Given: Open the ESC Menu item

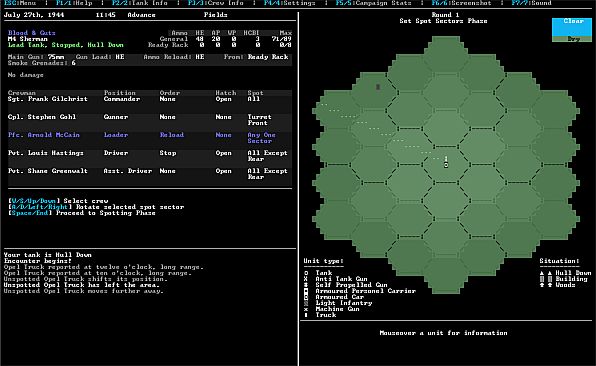Looking at the screenshot, I should coord(20,3).
